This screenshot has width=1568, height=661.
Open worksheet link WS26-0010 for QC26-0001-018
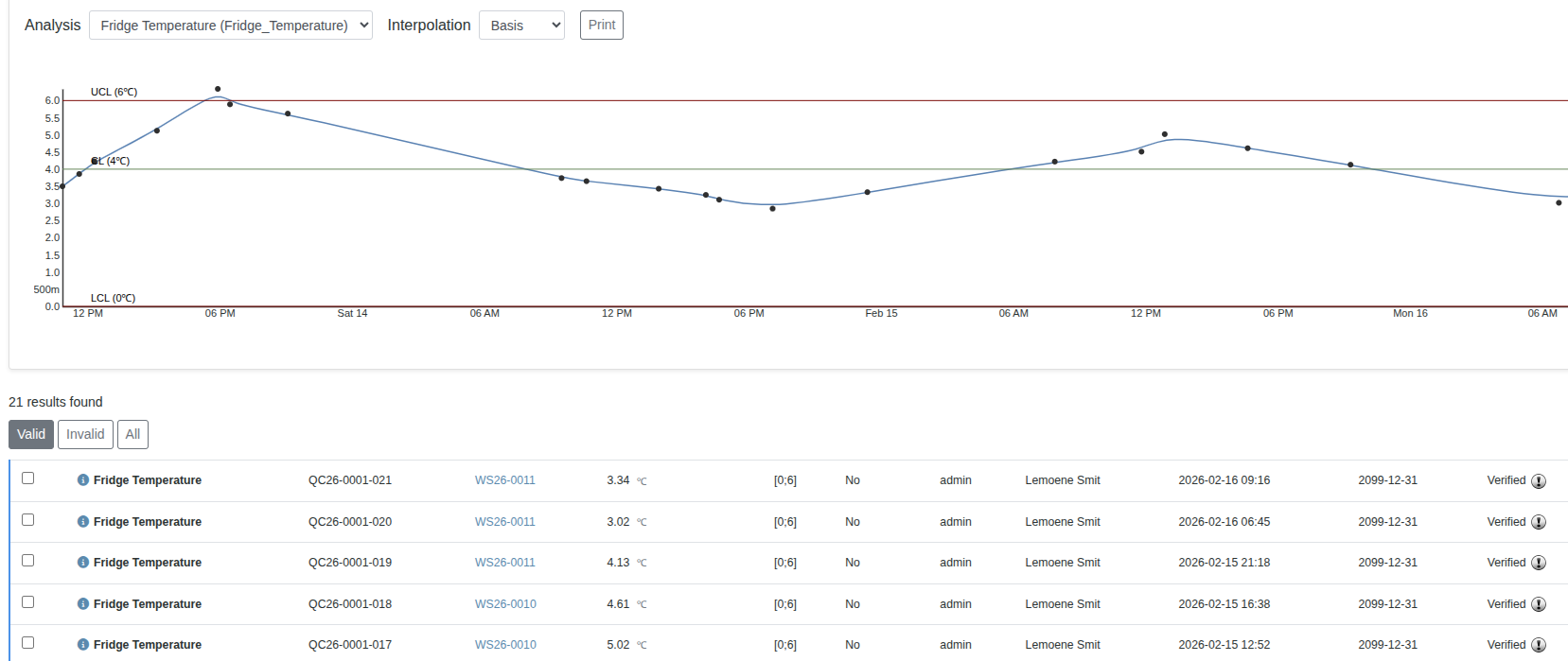click(505, 604)
